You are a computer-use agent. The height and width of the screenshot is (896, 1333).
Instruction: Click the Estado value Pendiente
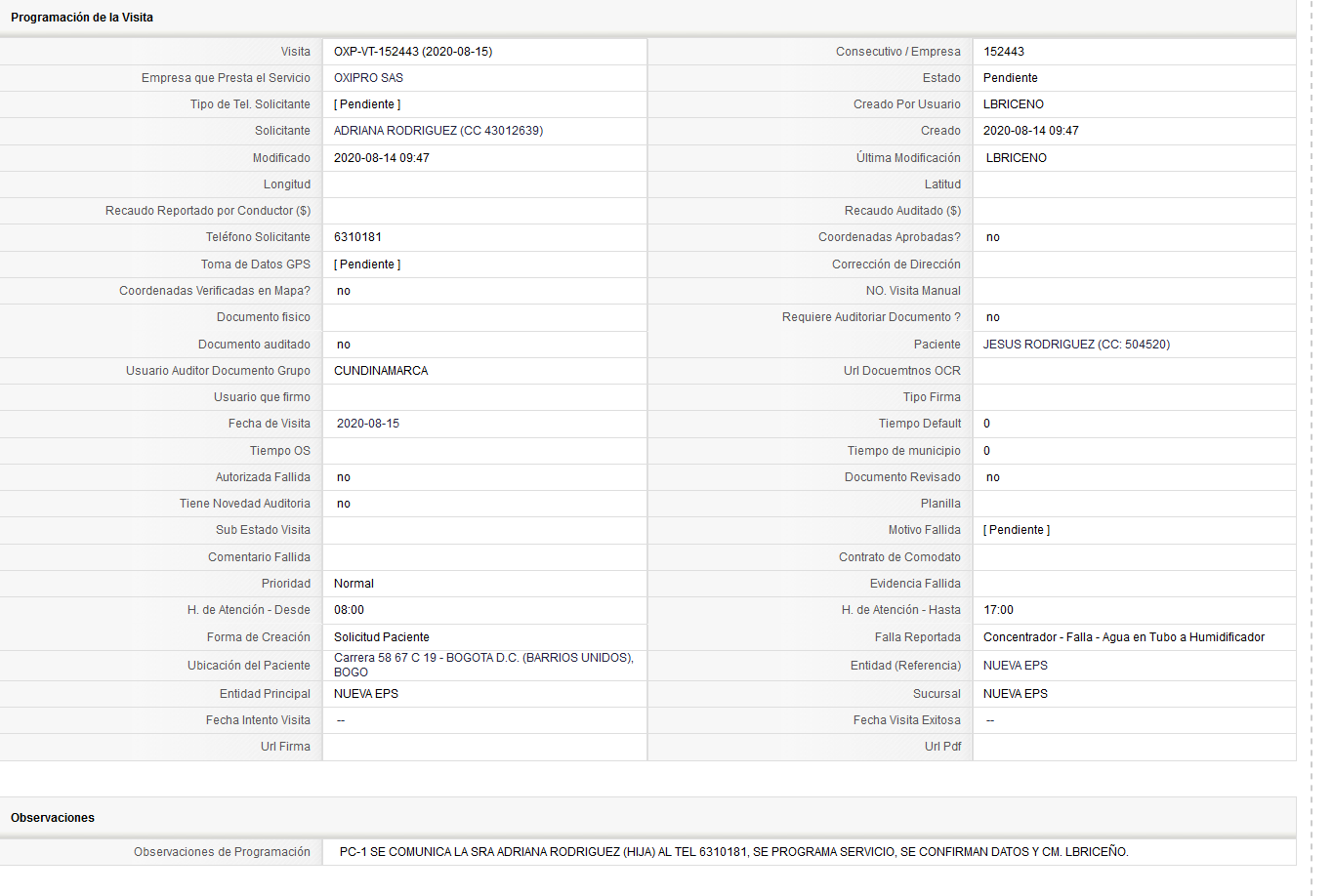point(1011,78)
